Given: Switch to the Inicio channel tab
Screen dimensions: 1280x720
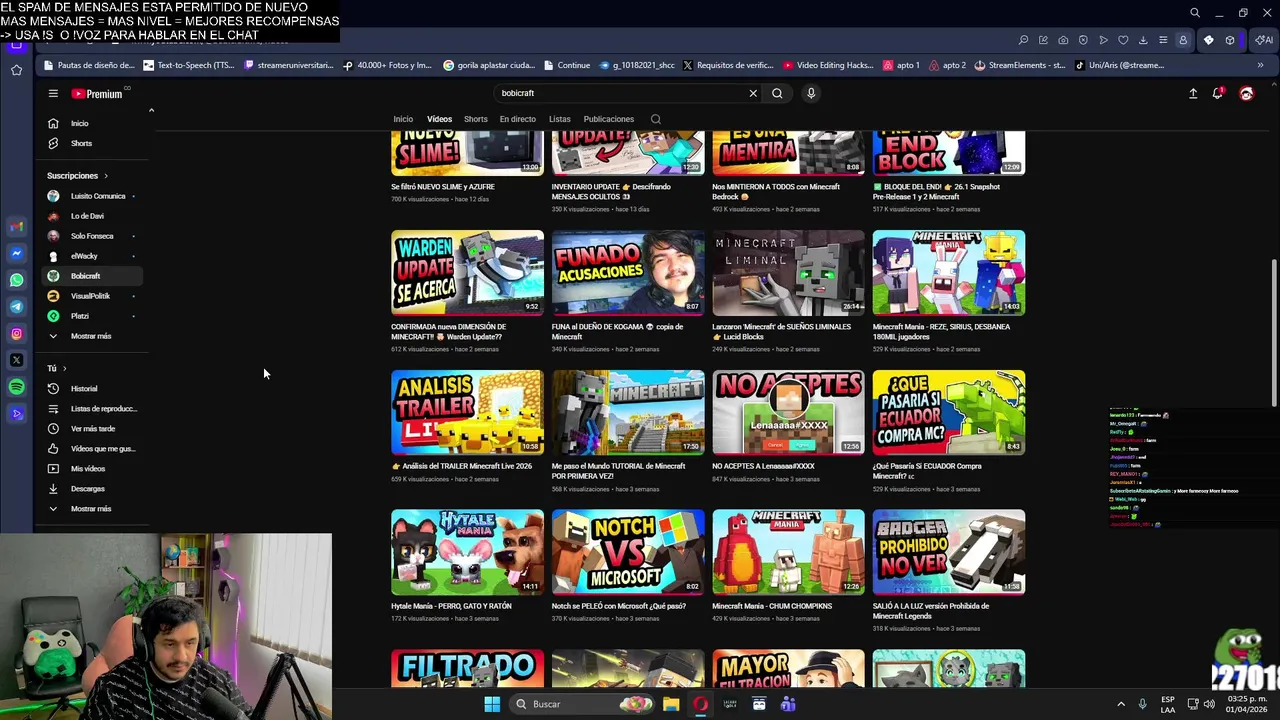Looking at the screenshot, I should pos(403,119).
